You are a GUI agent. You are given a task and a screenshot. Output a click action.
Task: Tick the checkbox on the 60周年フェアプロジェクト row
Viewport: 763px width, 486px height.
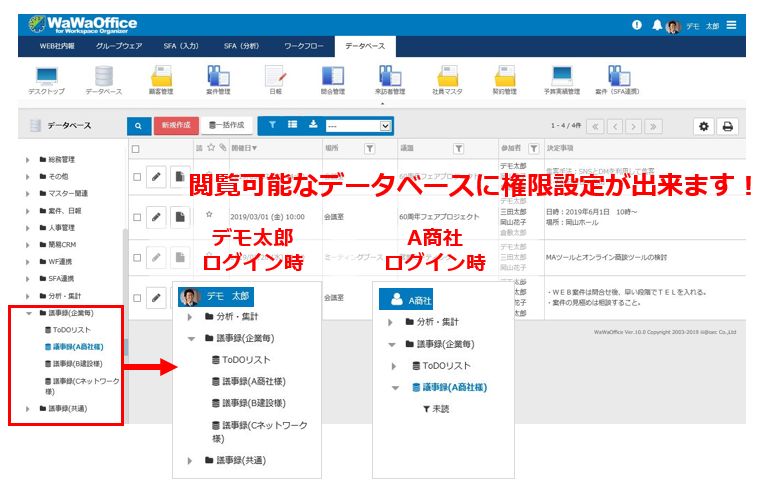coord(137,216)
